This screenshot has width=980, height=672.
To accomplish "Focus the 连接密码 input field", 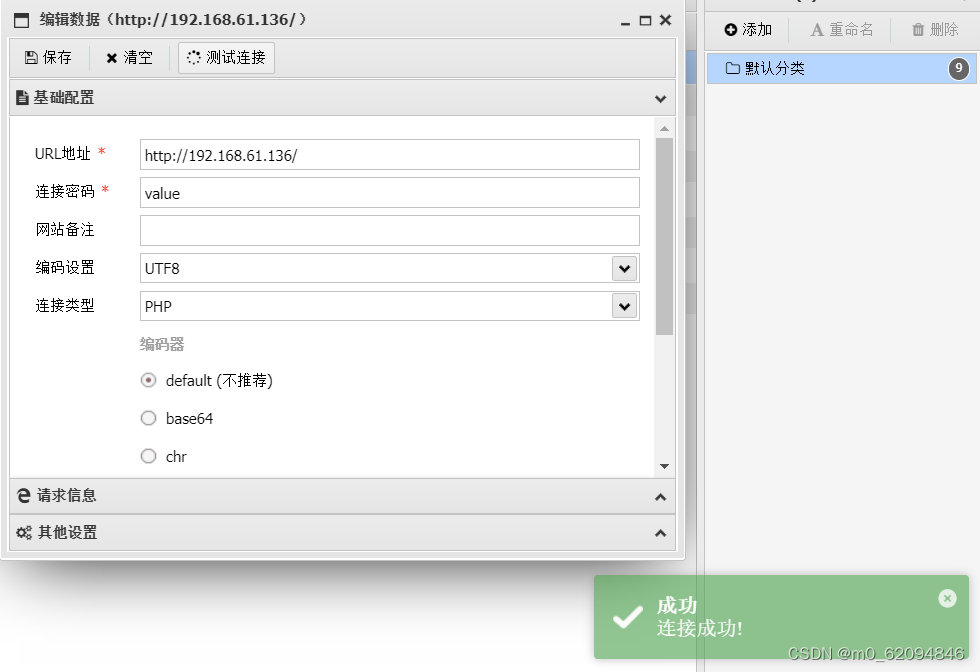I will tap(389, 193).
